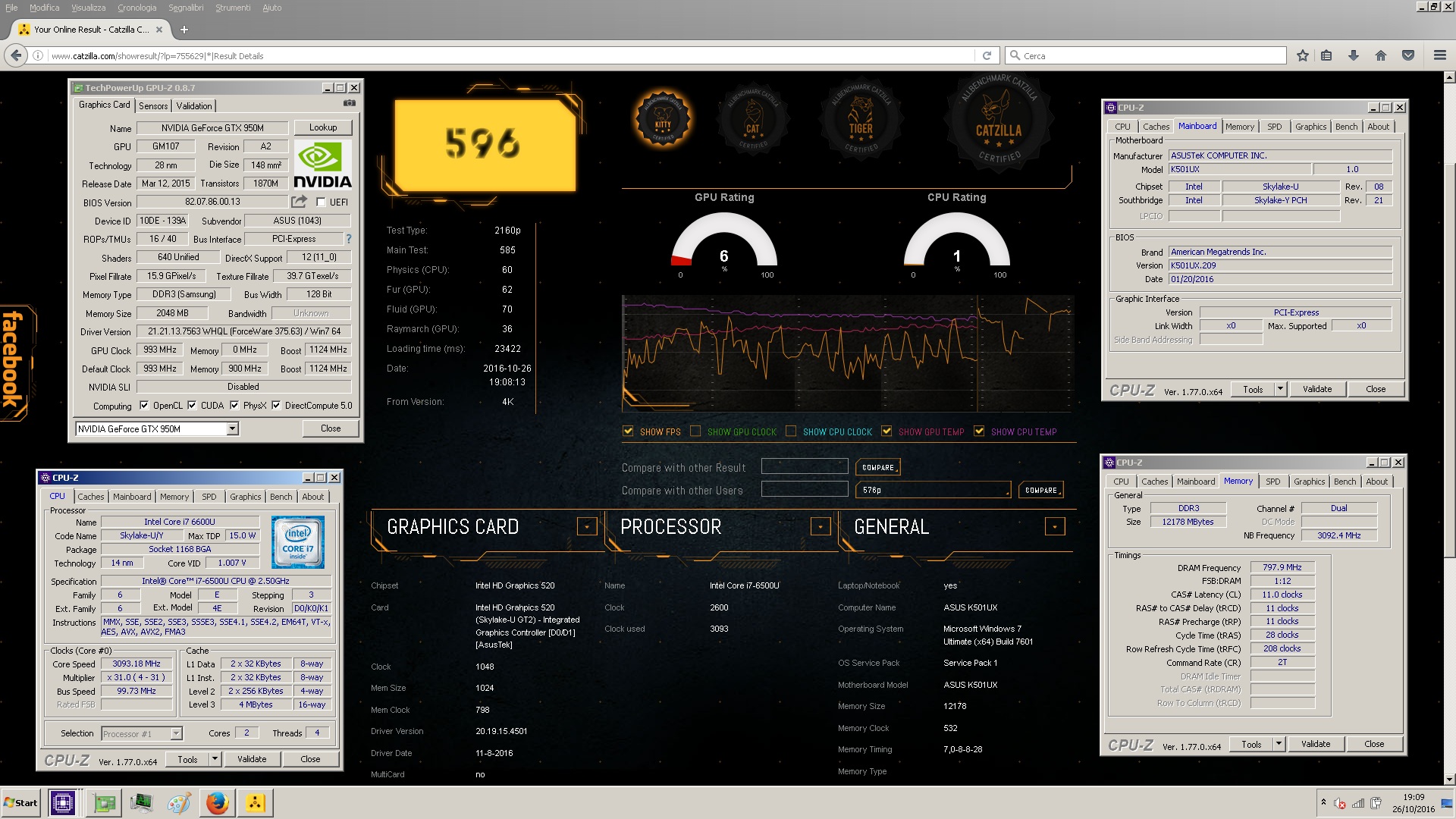The height and width of the screenshot is (819, 1456).
Task: Click the browser back arrow button
Action: [x=16, y=55]
